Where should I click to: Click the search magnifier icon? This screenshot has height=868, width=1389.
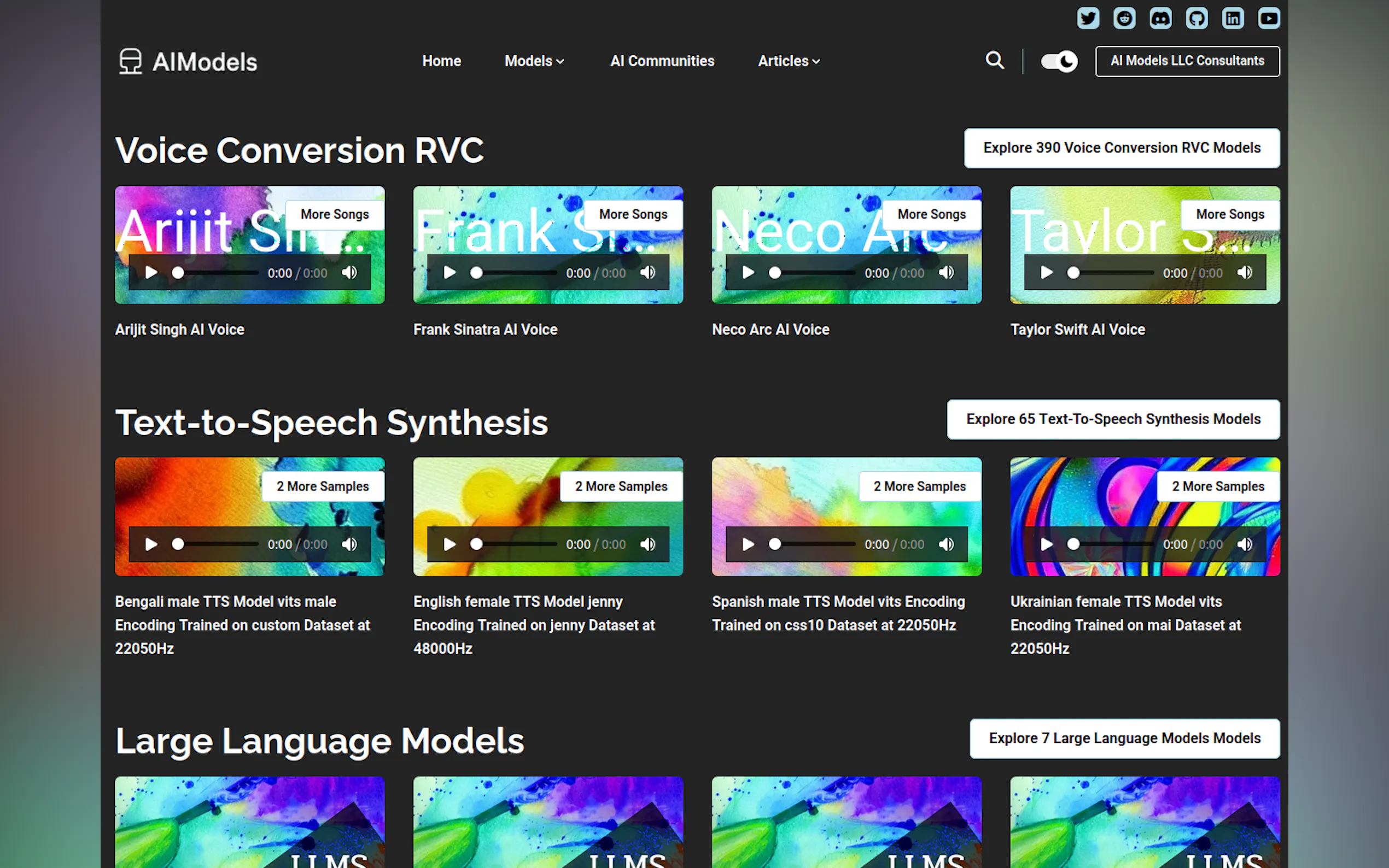pyautogui.click(x=995, y=60)
